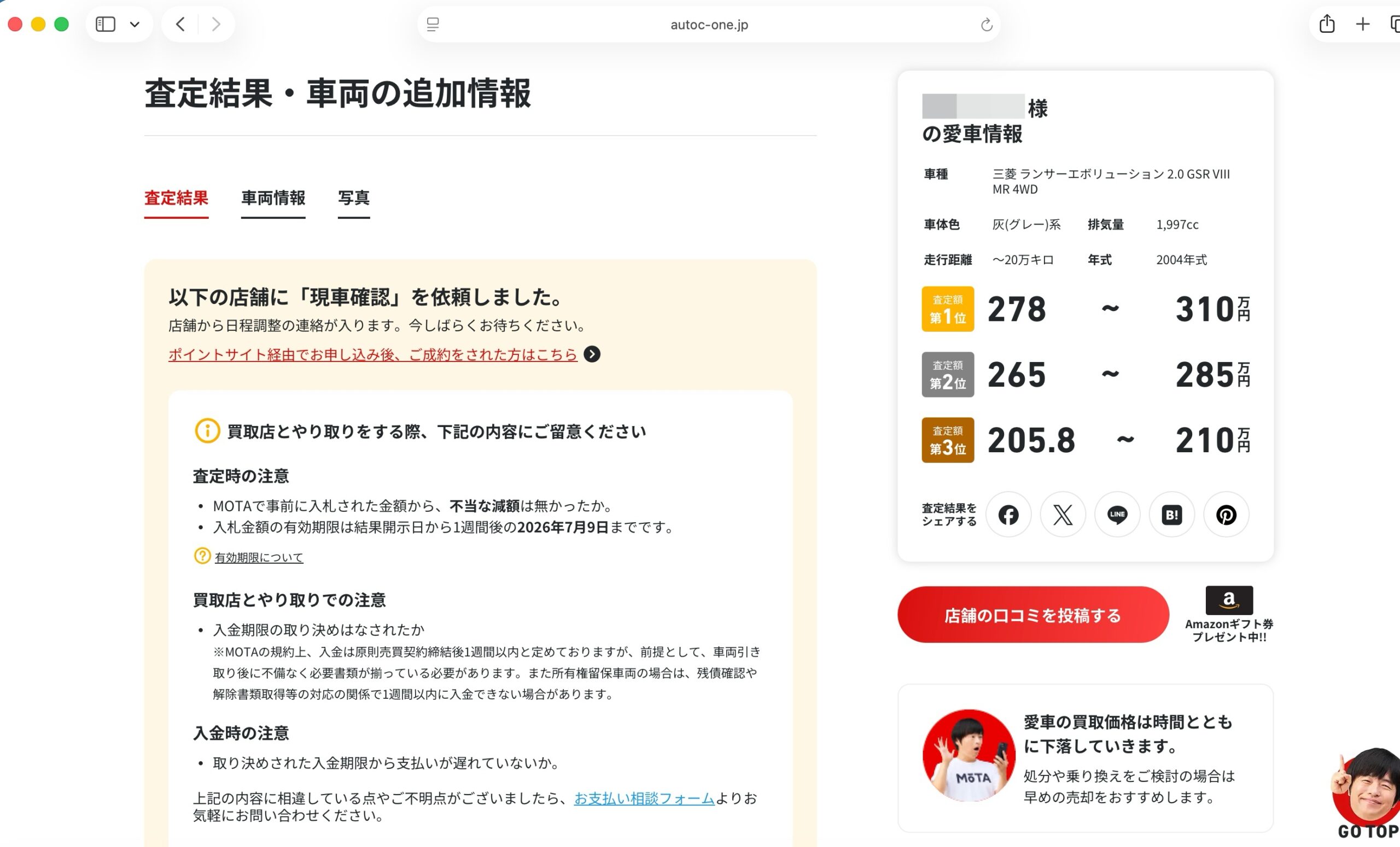Click the 265 second-place lower appraisal amount

(x=1017, y=375)
